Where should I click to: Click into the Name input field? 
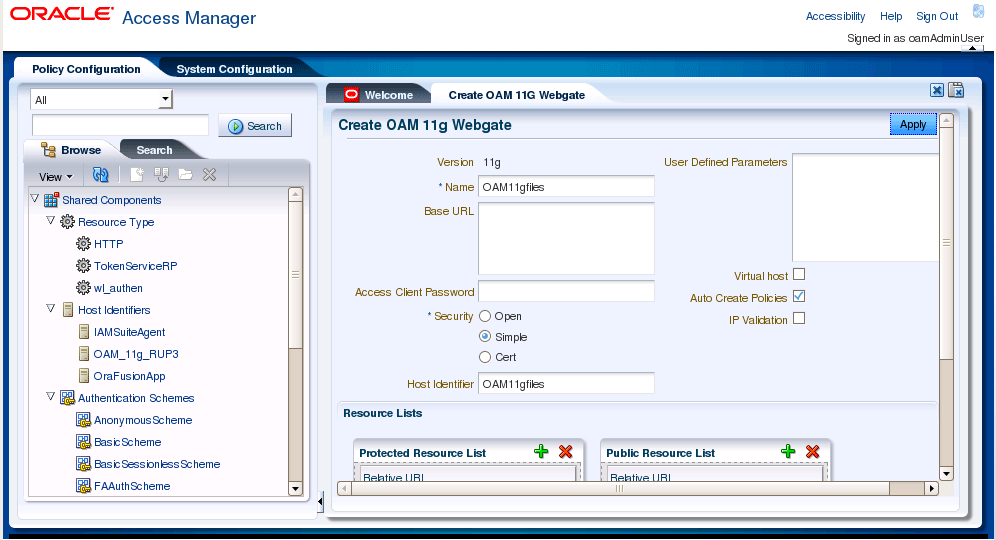[x=566, y=187]
